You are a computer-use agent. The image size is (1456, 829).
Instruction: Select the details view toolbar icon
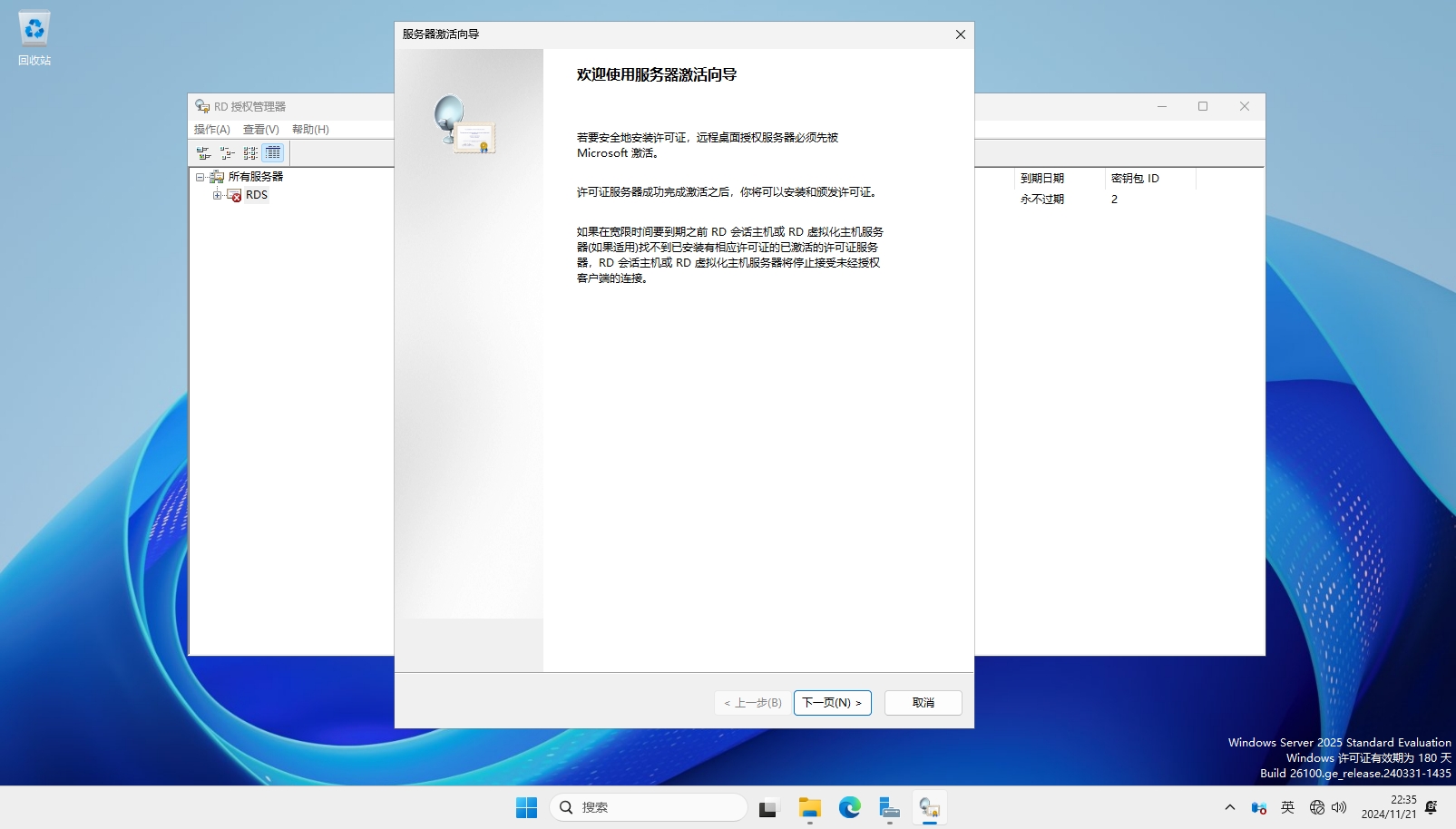coord(273,153)
